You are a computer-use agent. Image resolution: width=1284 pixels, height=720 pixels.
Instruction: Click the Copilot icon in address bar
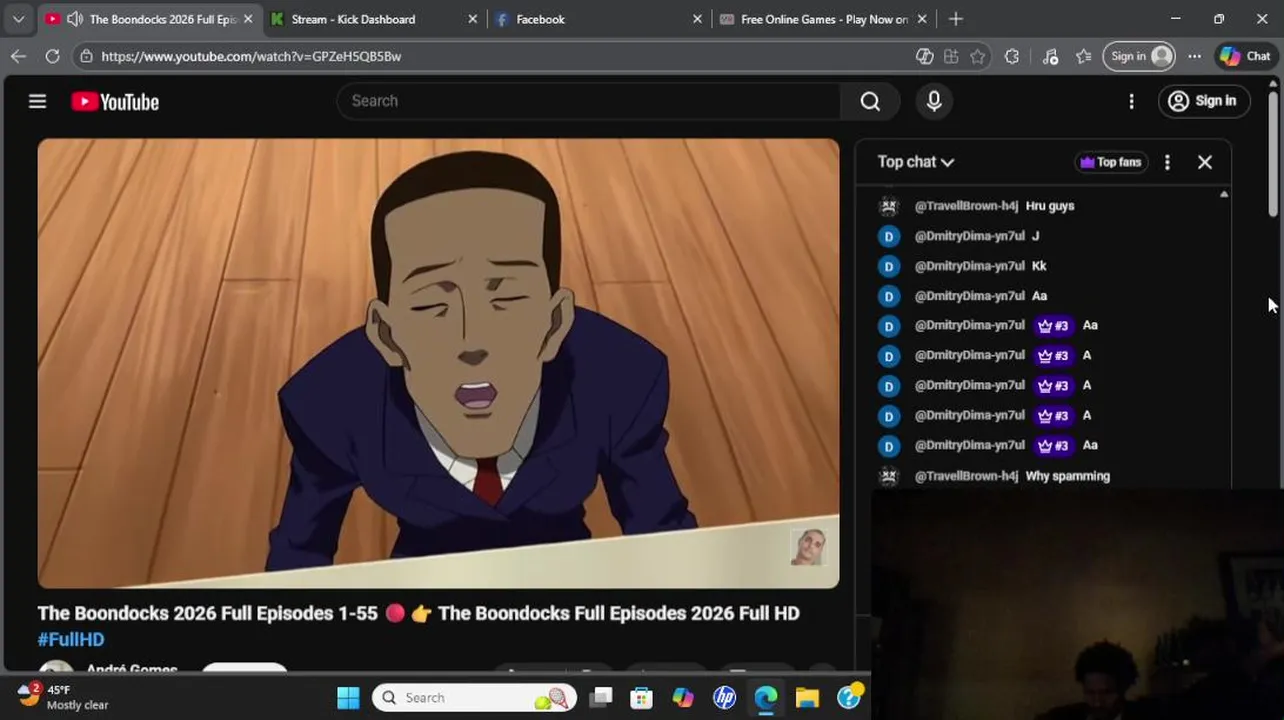point(925,57)
